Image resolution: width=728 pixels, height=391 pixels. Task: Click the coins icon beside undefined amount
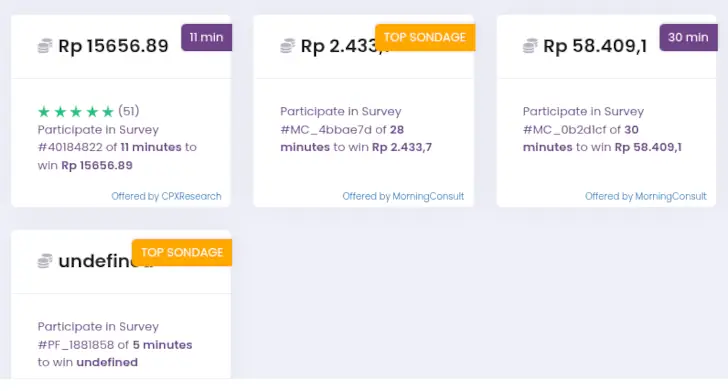click(45, 261)
